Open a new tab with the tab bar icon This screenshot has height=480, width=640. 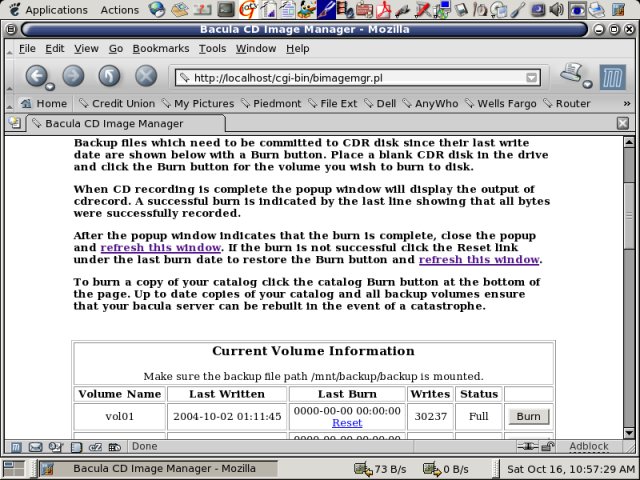14,122
